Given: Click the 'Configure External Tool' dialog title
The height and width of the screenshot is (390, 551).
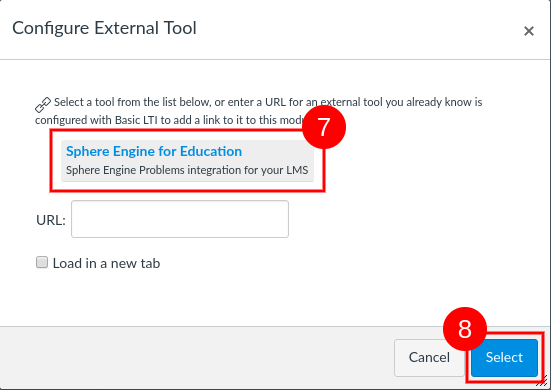Looking at the screenshot, I should (104, 28).
